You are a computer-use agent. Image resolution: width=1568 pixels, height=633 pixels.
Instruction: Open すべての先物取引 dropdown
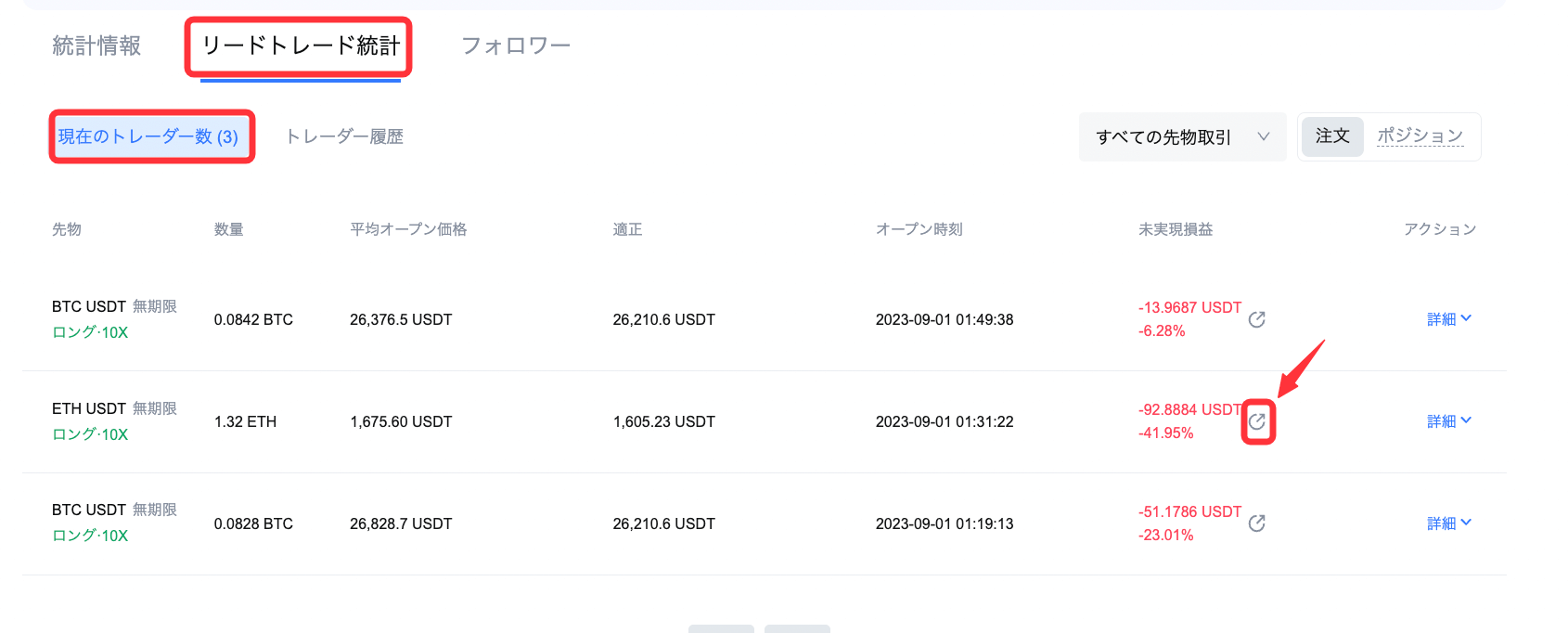click(1182, 137)
